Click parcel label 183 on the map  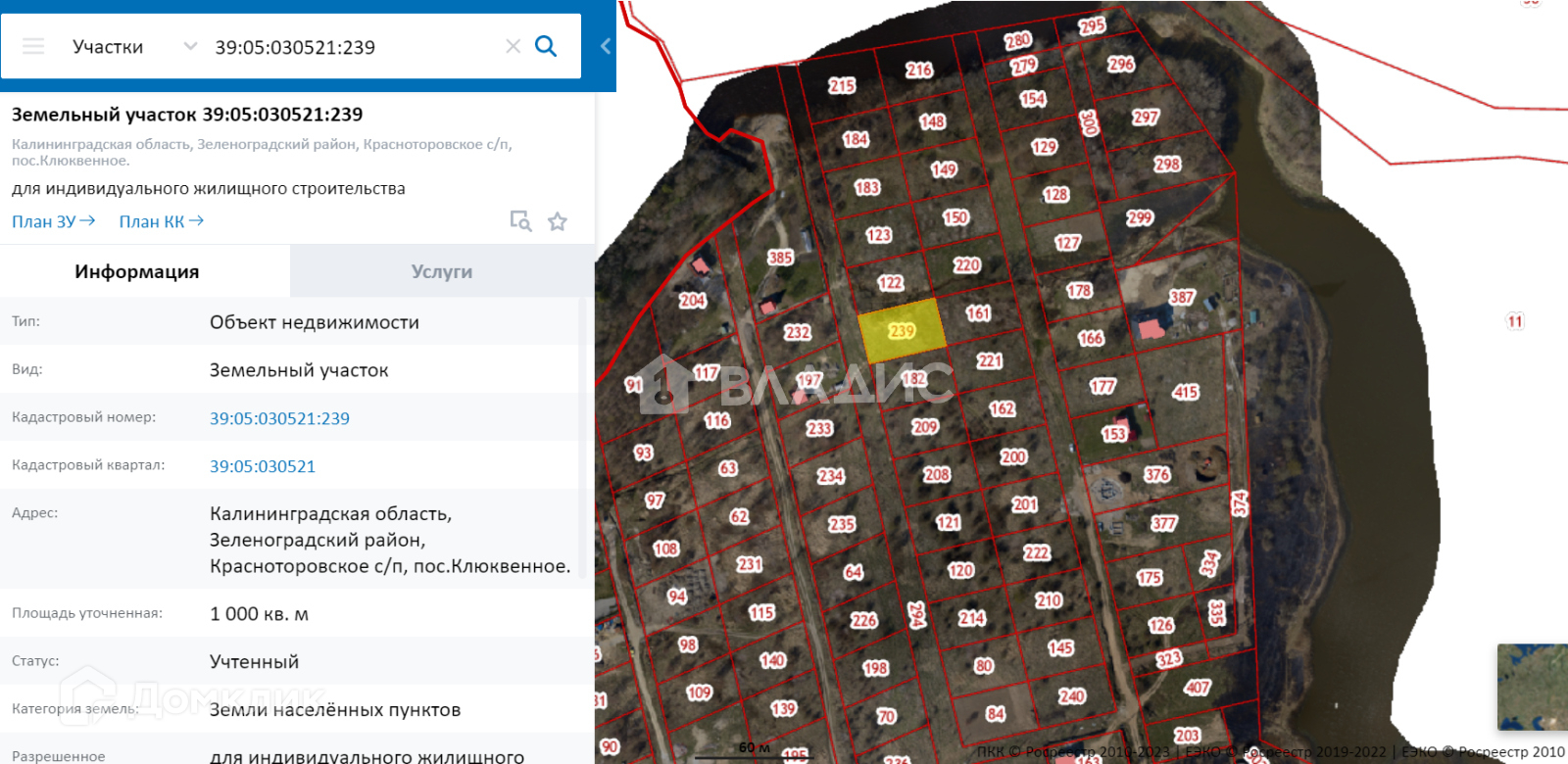tap(867, 187)
